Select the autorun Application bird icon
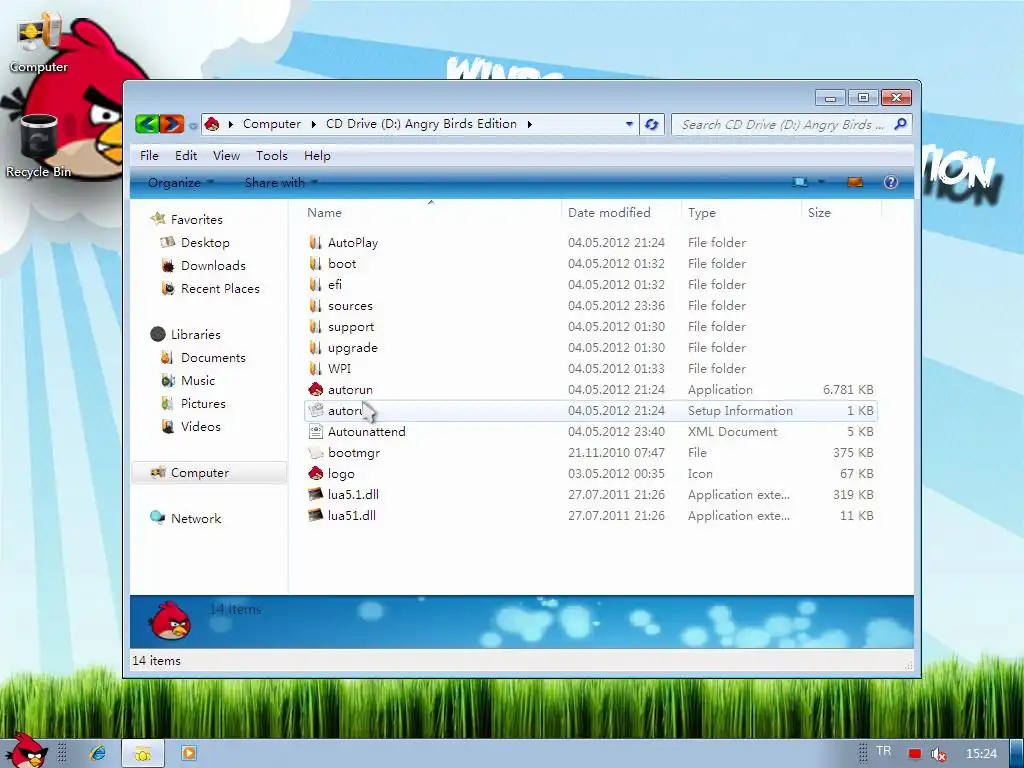Screen dimensions: 1024x768 coord(315,389)
